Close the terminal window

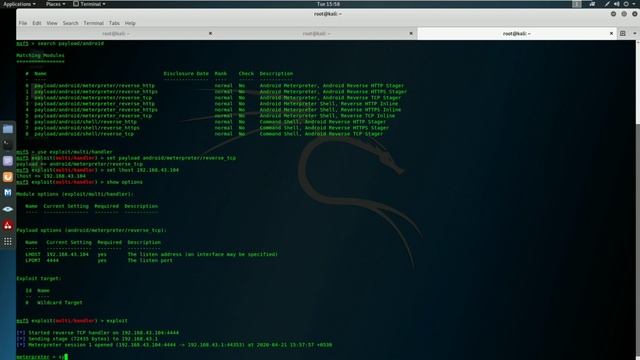(x=634, y=14)
